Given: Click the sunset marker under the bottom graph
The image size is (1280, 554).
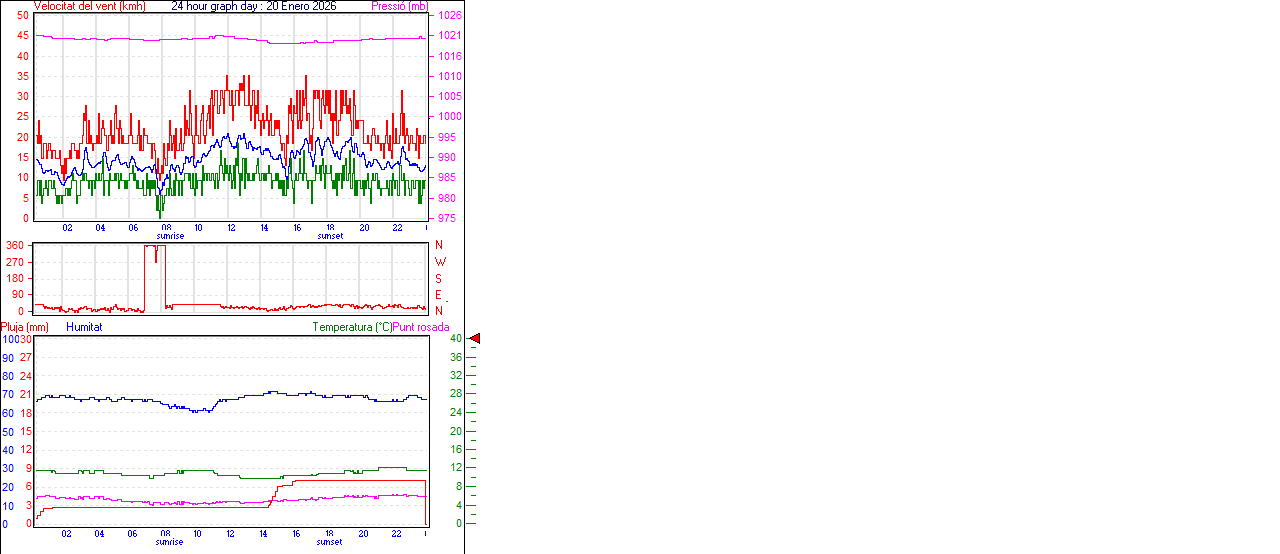Looking at the screenshot, I should coord(330,542).
